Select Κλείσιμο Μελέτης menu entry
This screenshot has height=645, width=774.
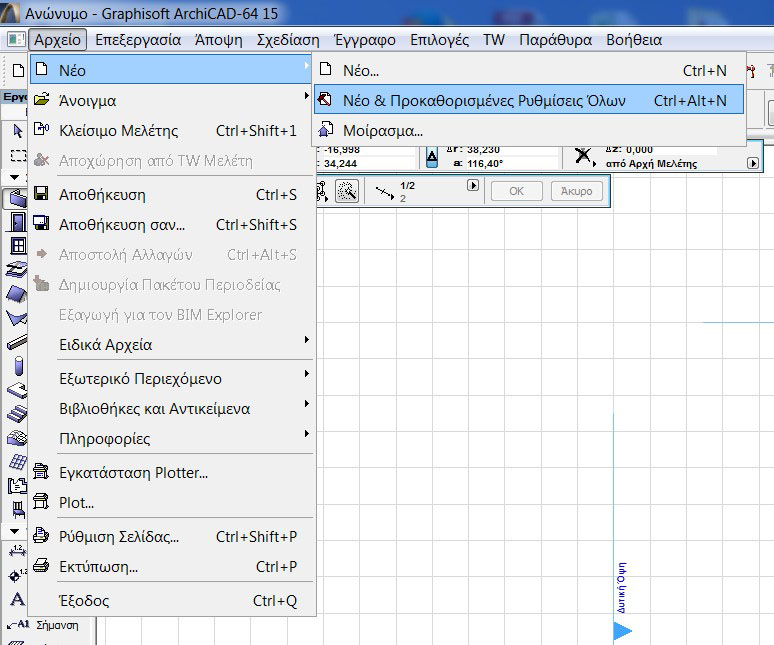171,131
